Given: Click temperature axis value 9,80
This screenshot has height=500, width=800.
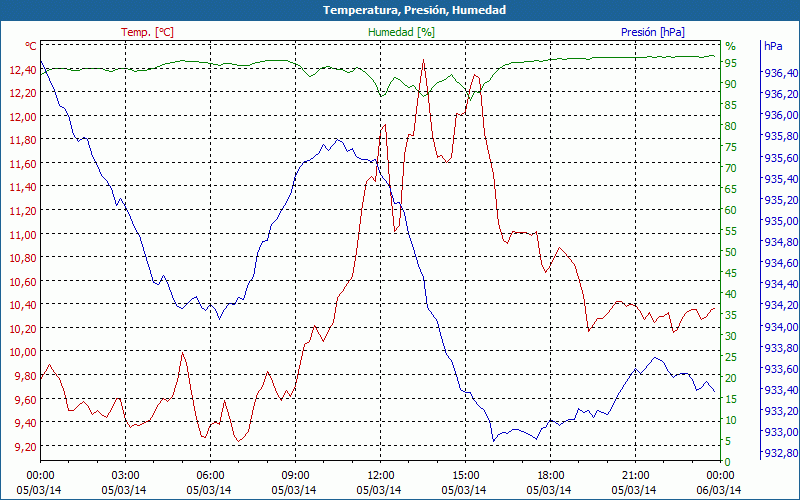Looking at the screenshot, I should [25, 376].
